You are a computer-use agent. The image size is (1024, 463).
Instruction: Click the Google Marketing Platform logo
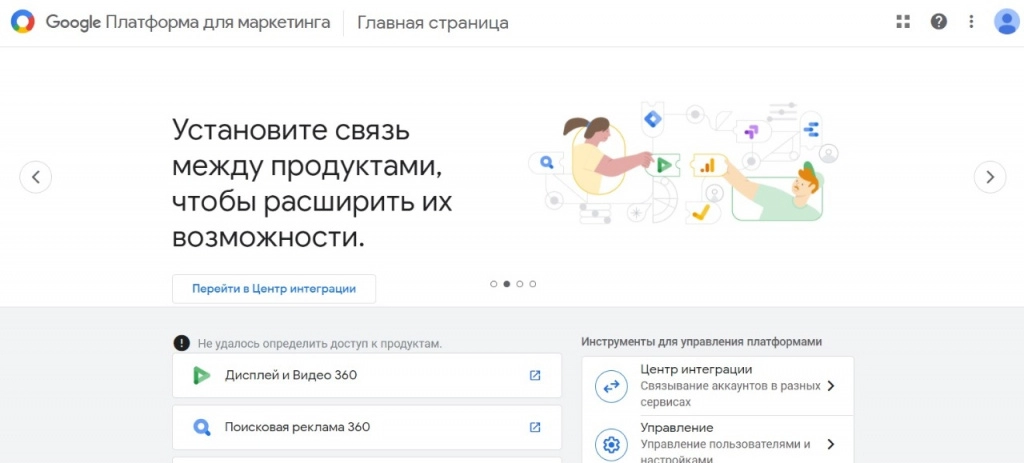point(22,22)
